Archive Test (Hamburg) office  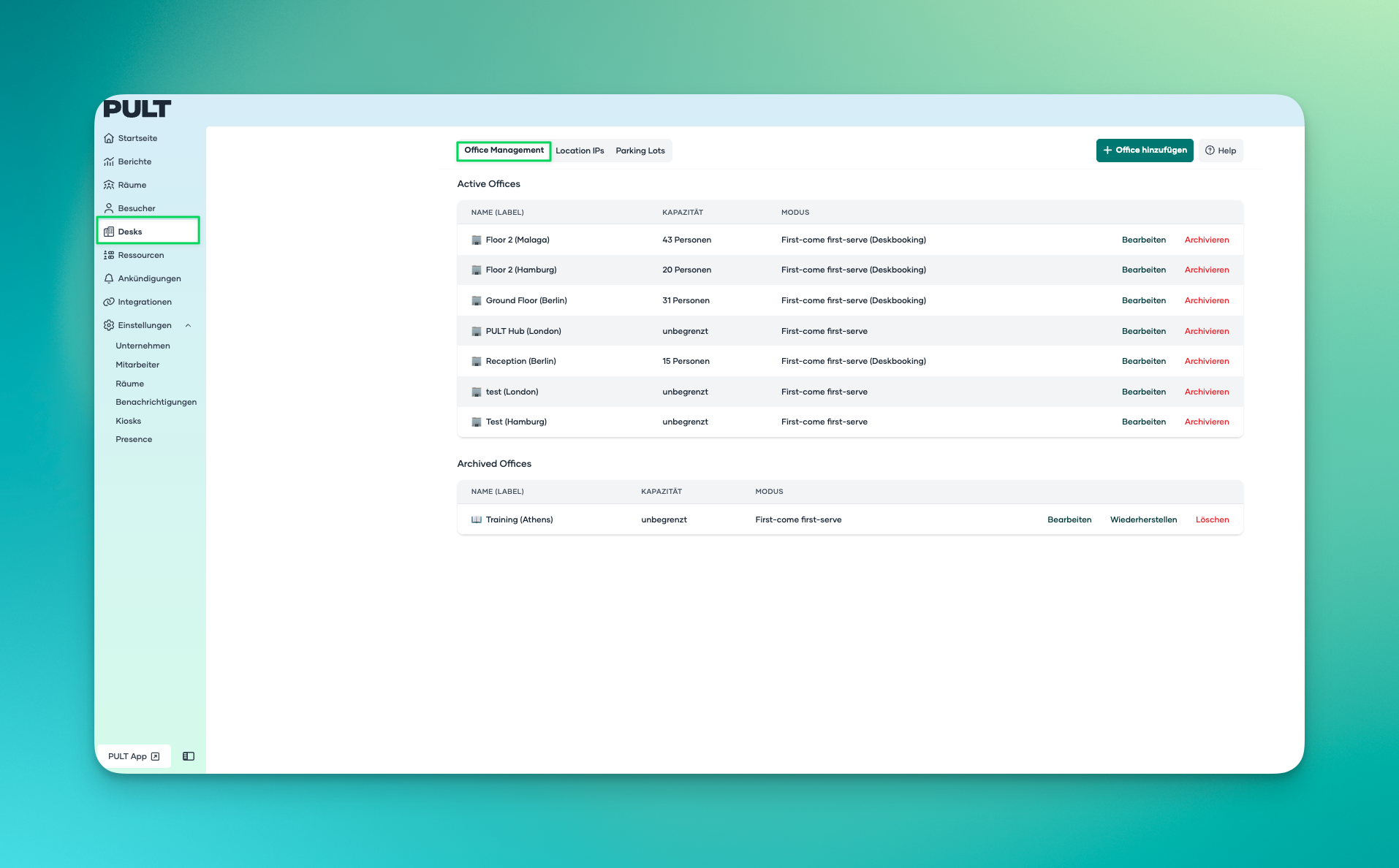coord(1207,422)
